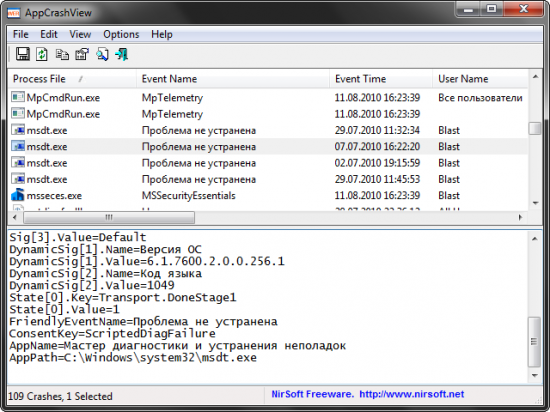Click the line DynamicSig[1].Value=6.1.7600.2.0.0.256.1
The image size is (550, 412).
[147, 262]
